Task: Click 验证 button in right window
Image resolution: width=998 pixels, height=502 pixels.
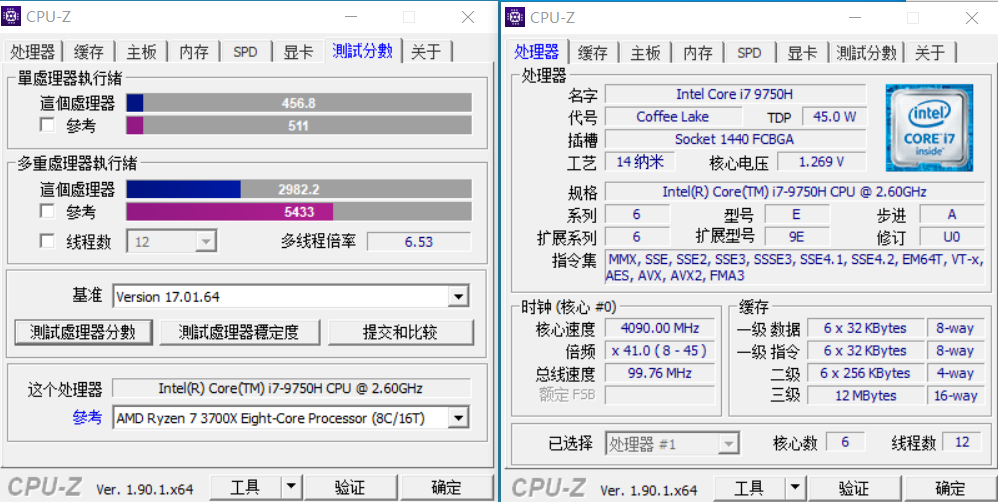Action: point(854,488)
